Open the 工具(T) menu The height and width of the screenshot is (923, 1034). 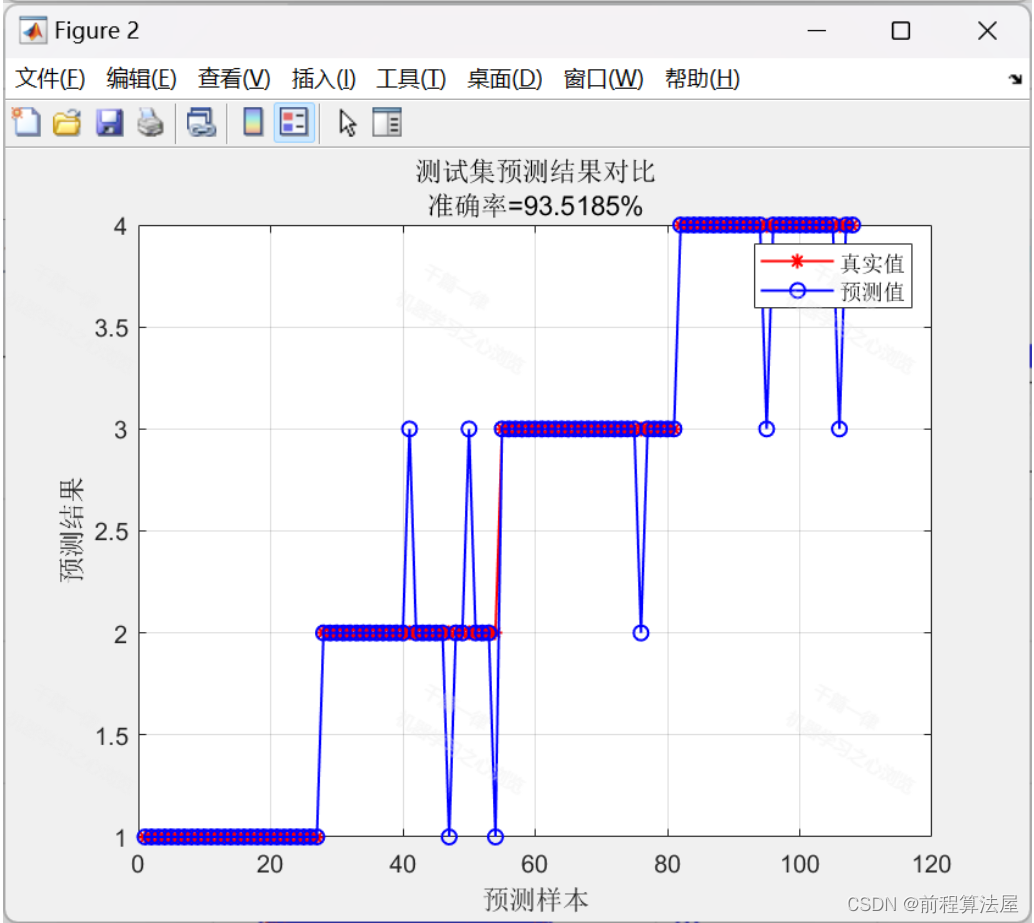[411, 78]
